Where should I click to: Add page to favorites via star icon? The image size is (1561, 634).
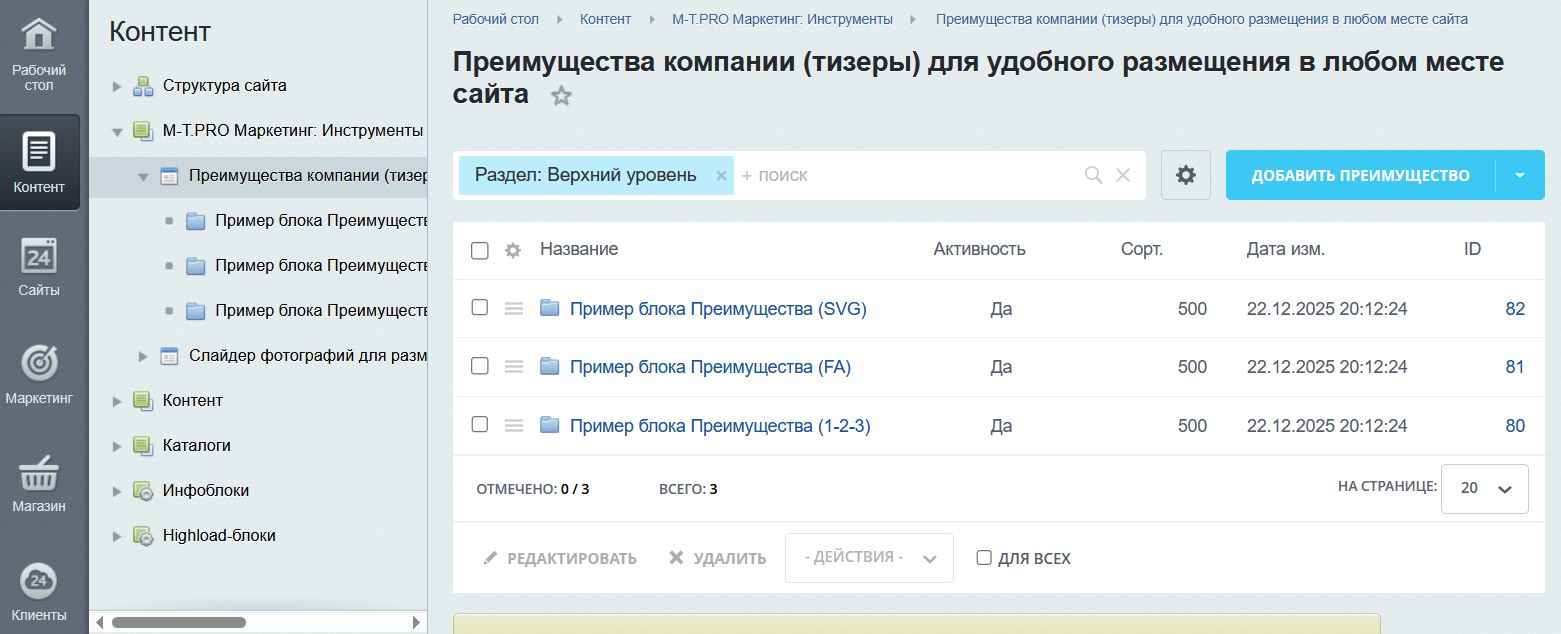(x=561, y=96)
